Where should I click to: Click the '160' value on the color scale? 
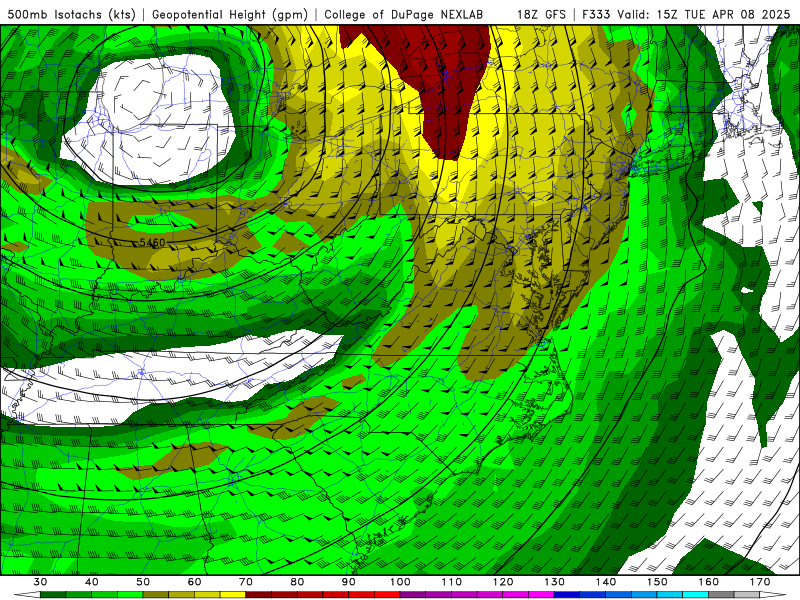click(709, 582)
